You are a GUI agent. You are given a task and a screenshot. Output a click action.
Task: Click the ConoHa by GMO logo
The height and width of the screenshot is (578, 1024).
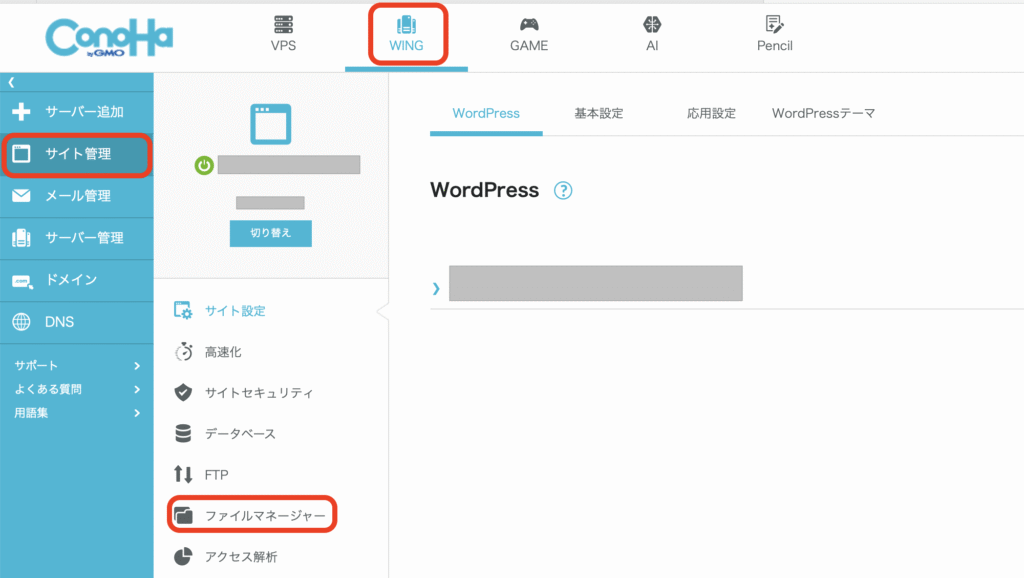pos(109,37)
